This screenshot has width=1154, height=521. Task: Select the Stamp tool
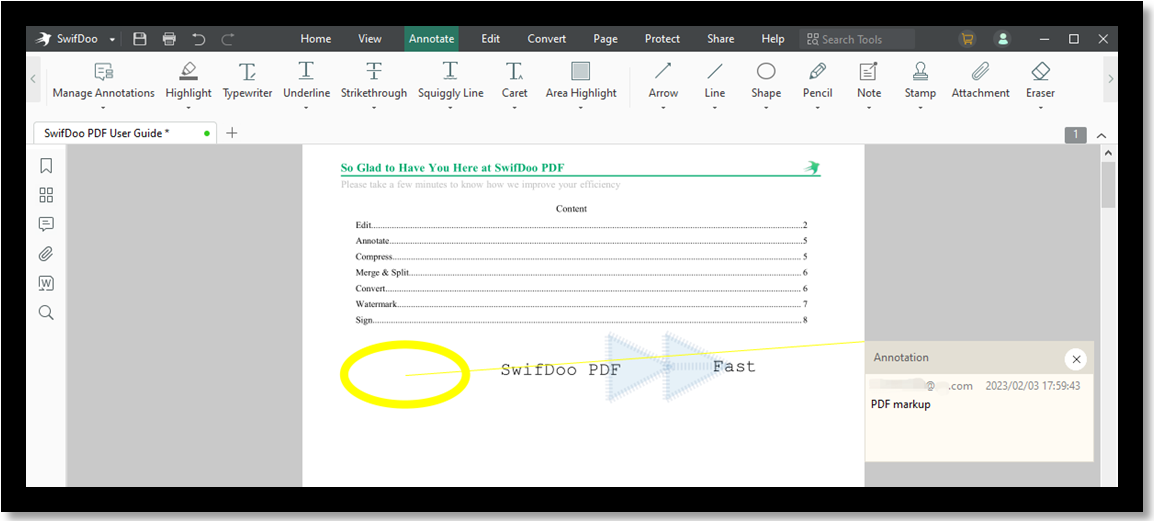point(920,81)
